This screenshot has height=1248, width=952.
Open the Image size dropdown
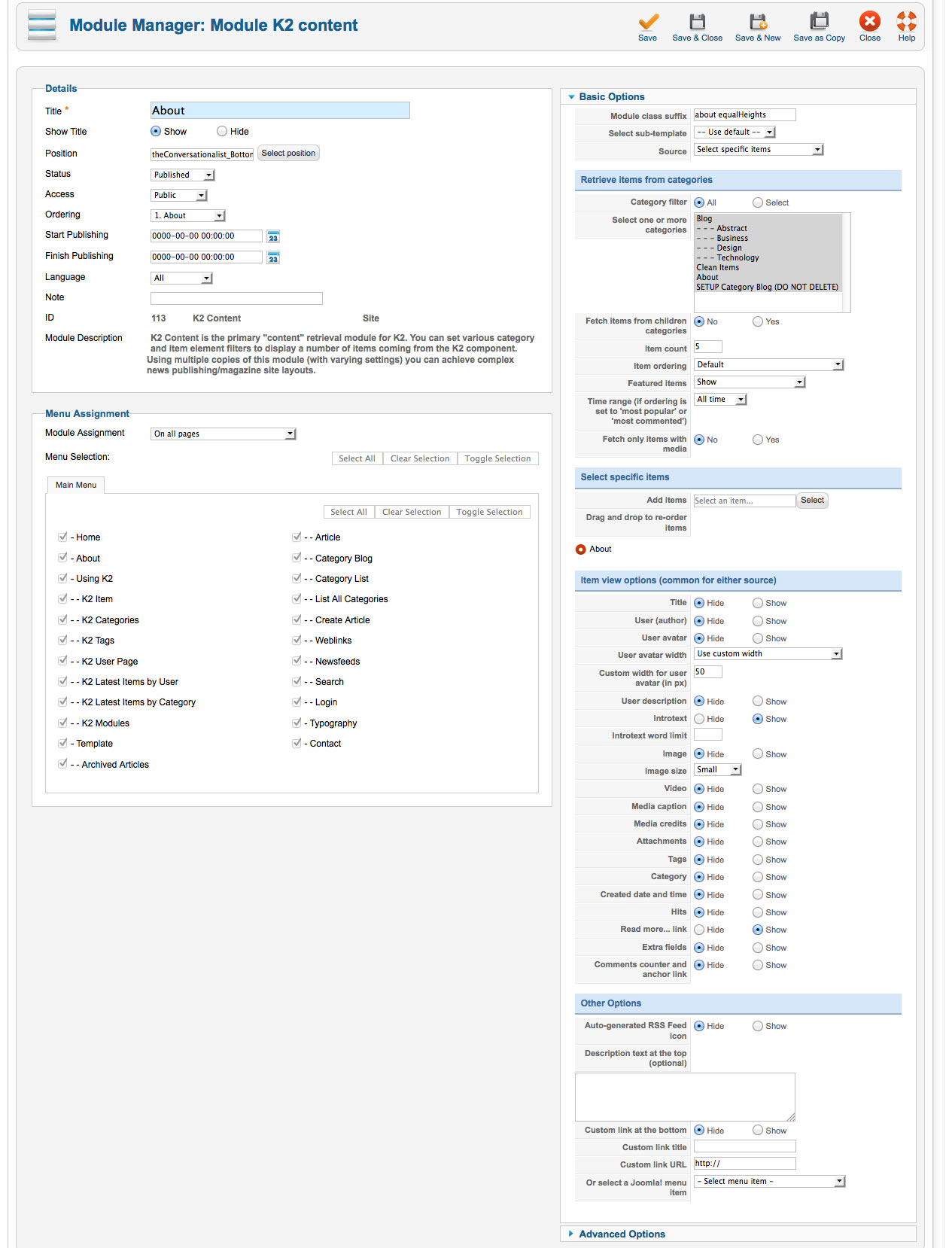tap(718, 769)
